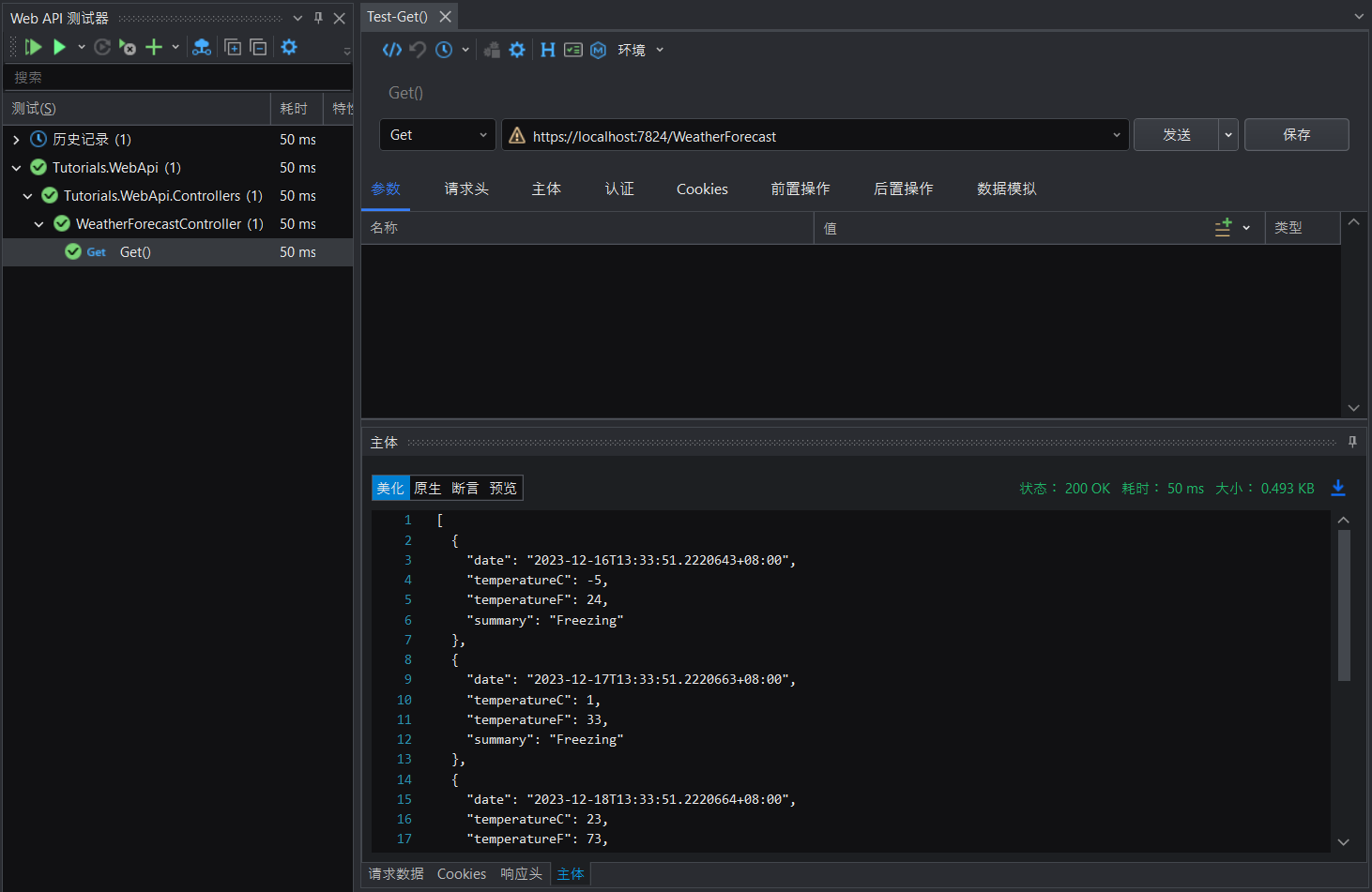Click the grayed debug bug icon
Image resolution: width=1372 pixels, height=892 pixels.
492,50
